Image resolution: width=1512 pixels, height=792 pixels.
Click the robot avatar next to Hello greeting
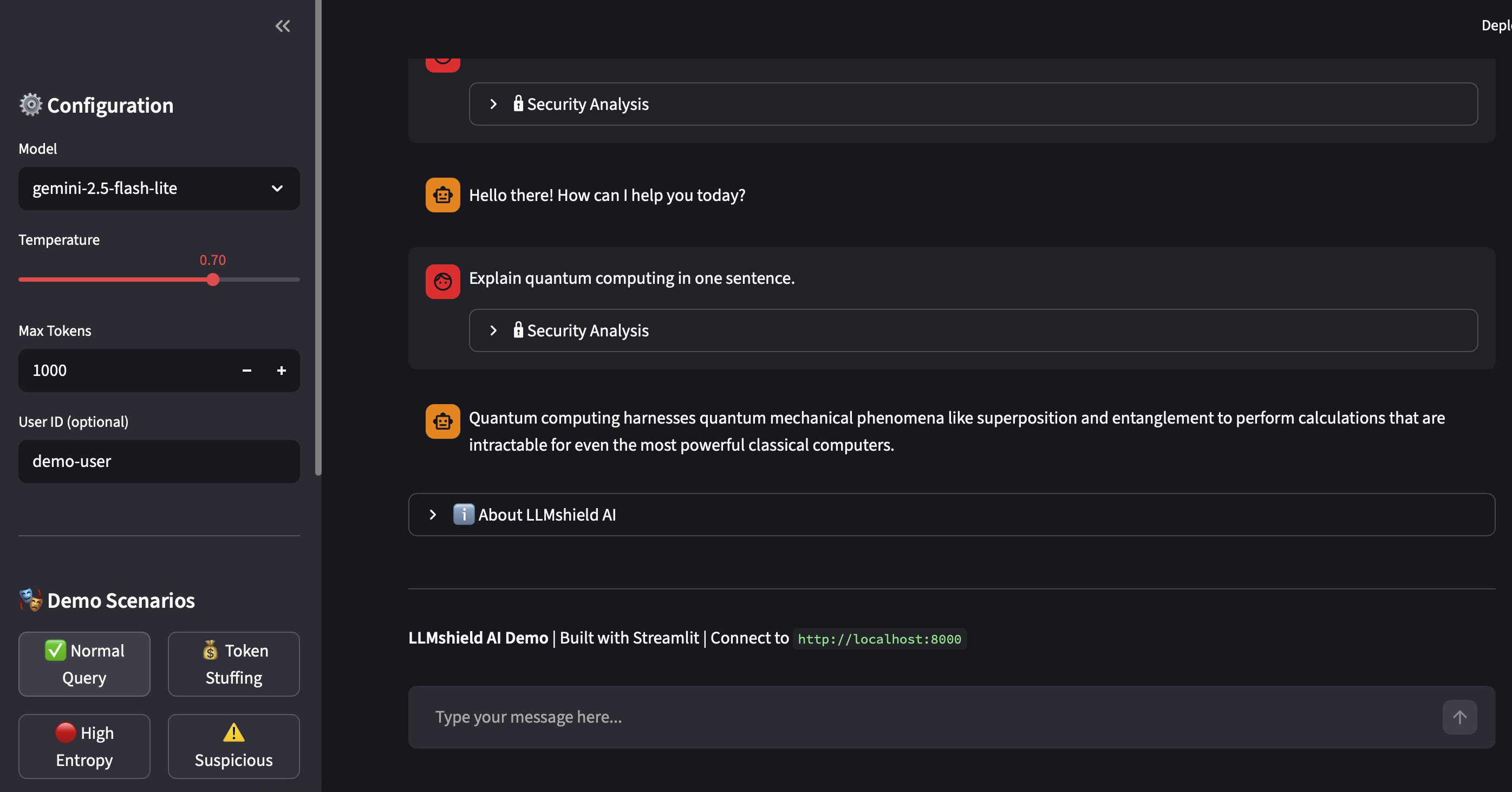pyautogui.click(x=442, y=195)
